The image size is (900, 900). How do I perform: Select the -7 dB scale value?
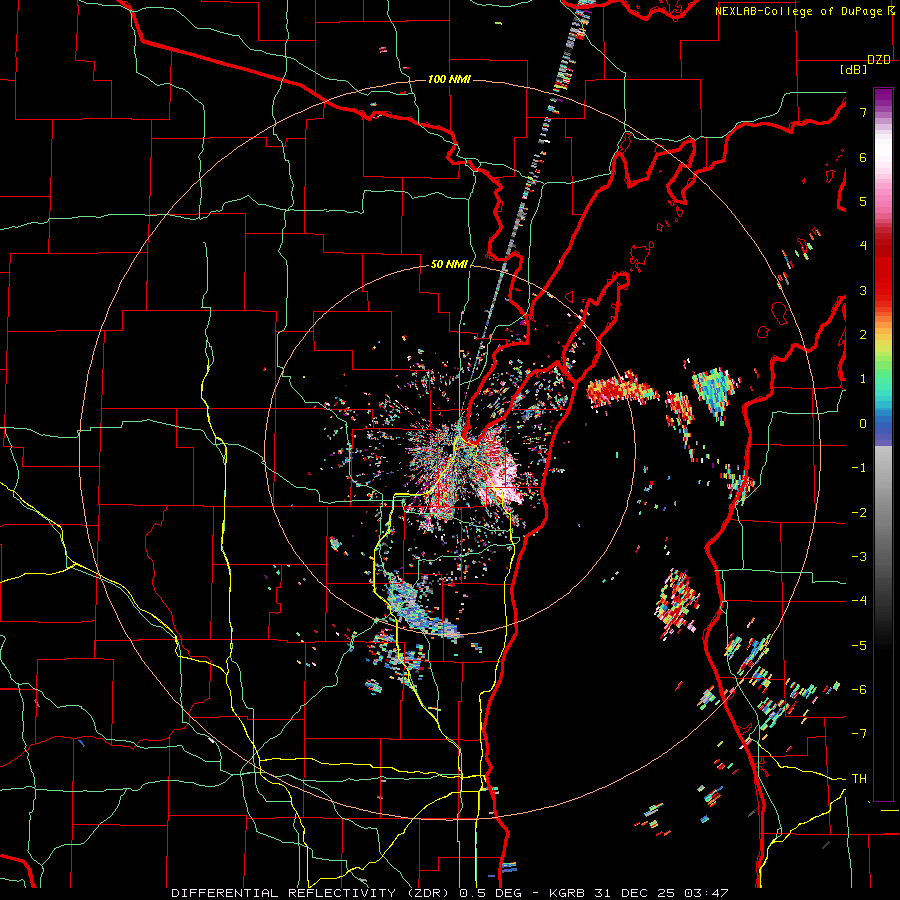859,734
